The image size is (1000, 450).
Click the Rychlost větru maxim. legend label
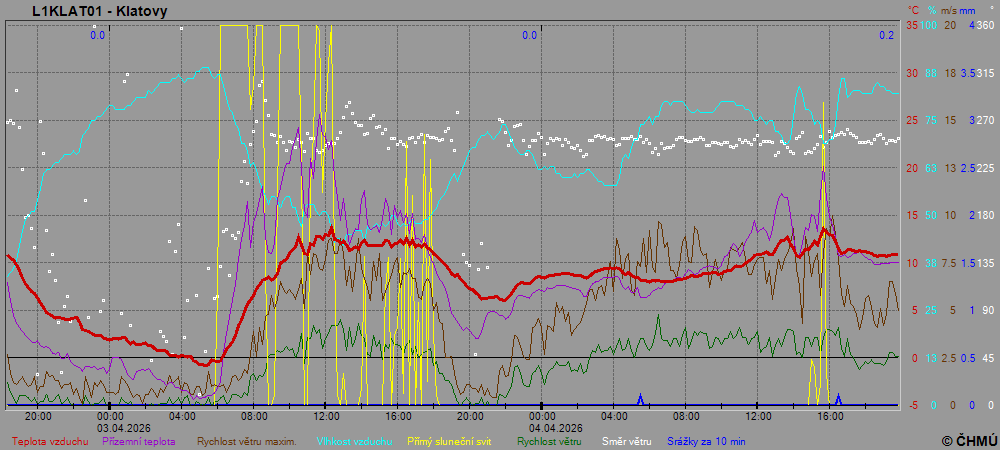tap(246, 441)
